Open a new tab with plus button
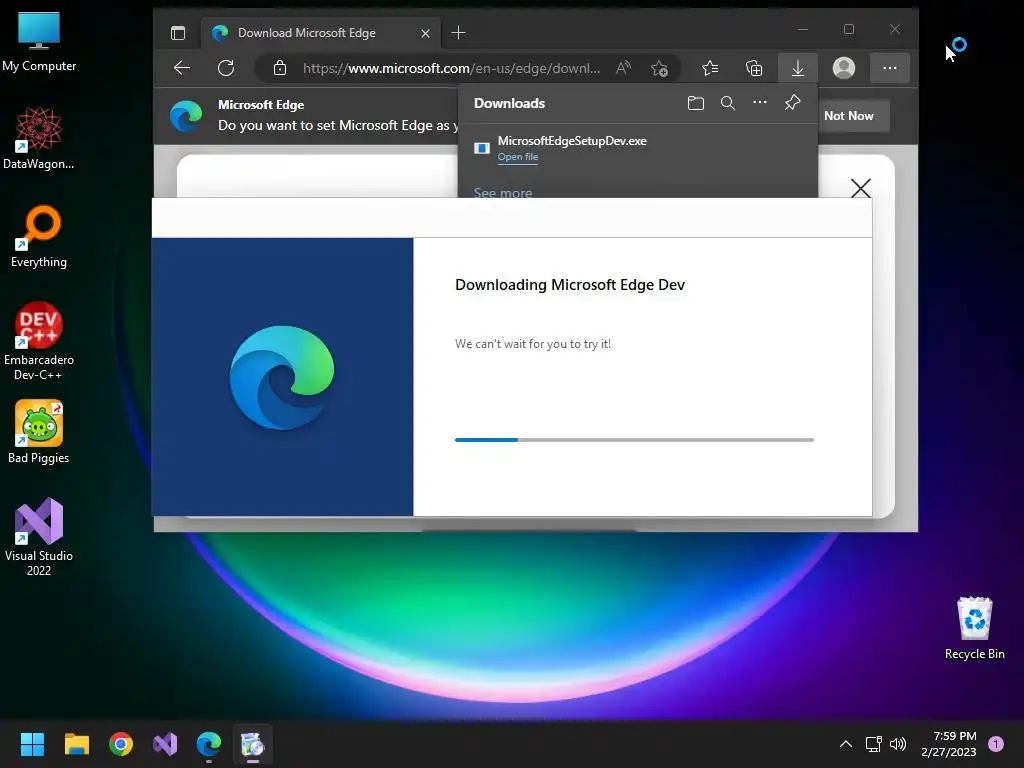This screenshot has height=768, width=1024. coord(458,33)
